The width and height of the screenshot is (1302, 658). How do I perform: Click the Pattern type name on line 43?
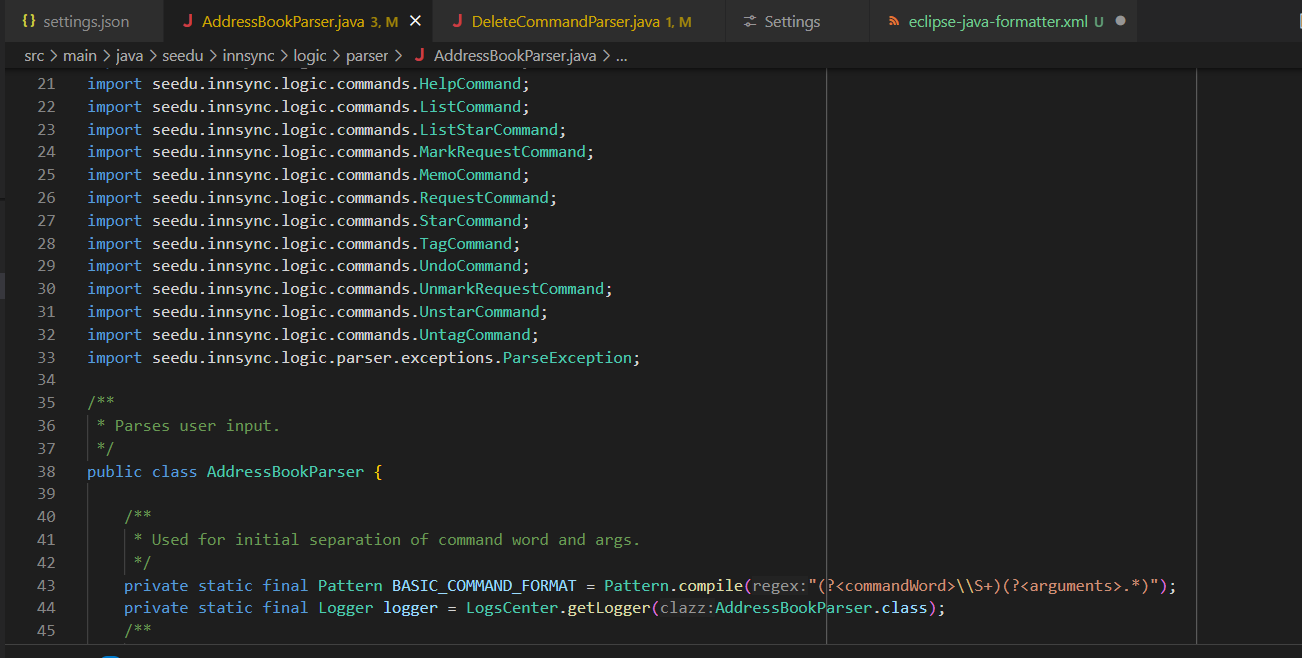click(350, 586)
